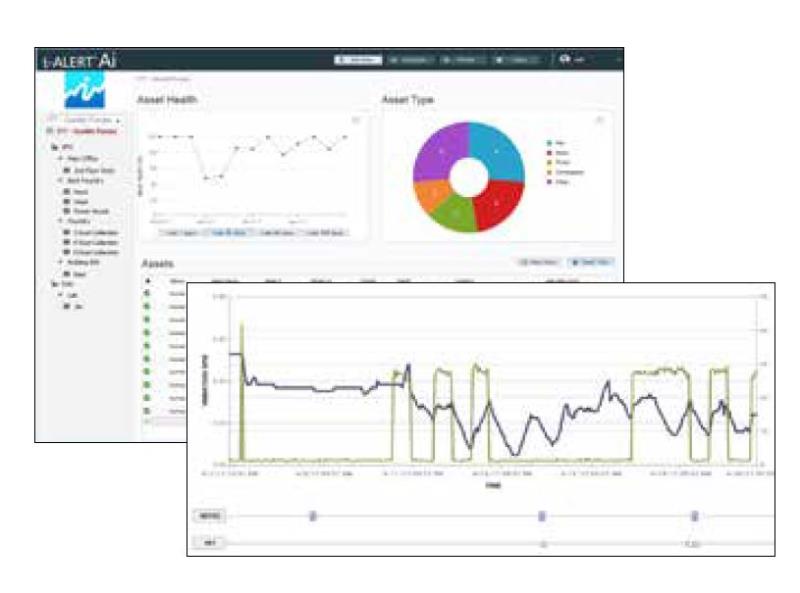The width and height of the screenshot is (800, 593).
Task: Click the first note marker on the timeline
Action: click(x=312, y=516)
